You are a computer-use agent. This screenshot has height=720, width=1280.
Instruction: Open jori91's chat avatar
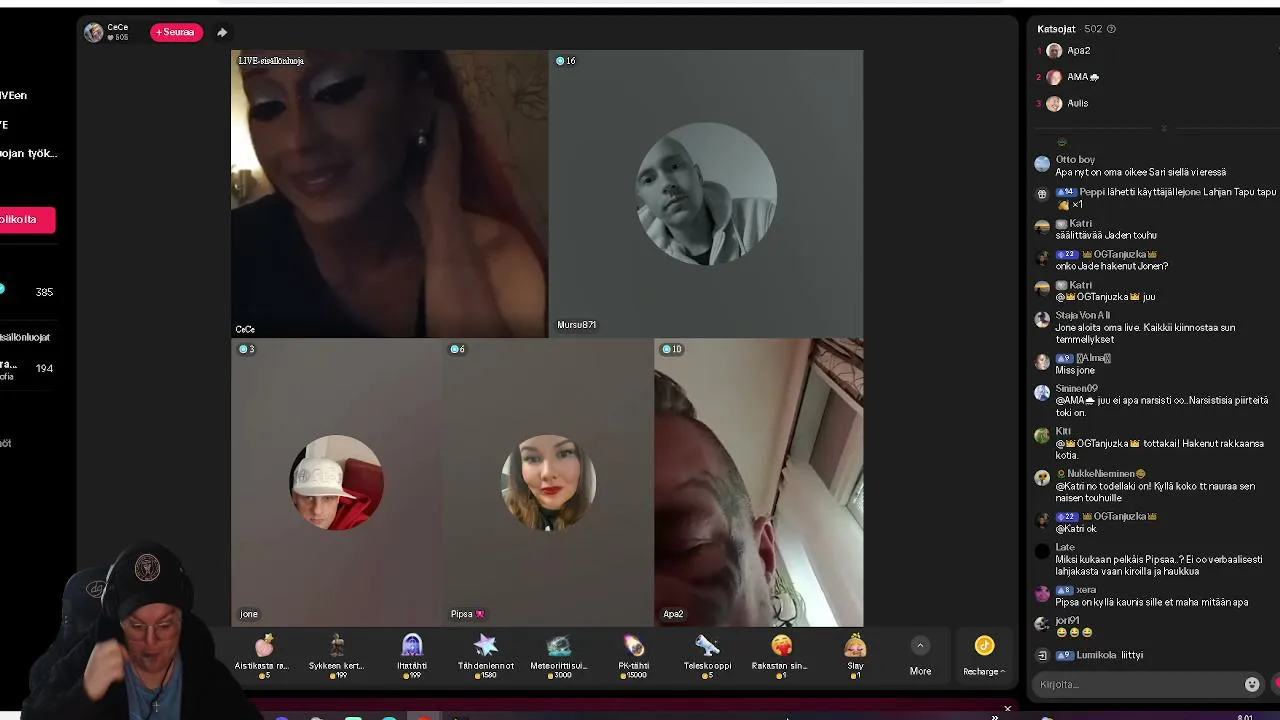point(1042,625)
